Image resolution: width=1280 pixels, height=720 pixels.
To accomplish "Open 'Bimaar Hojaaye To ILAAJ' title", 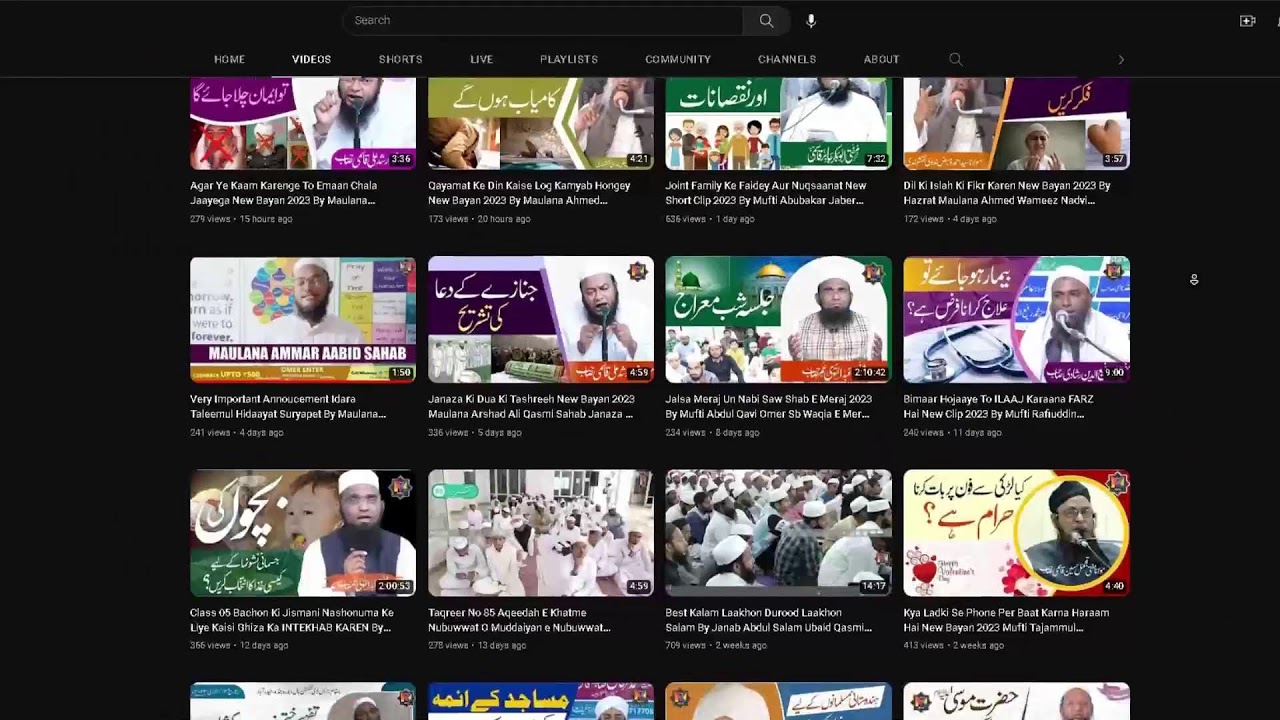I will 999,406.
